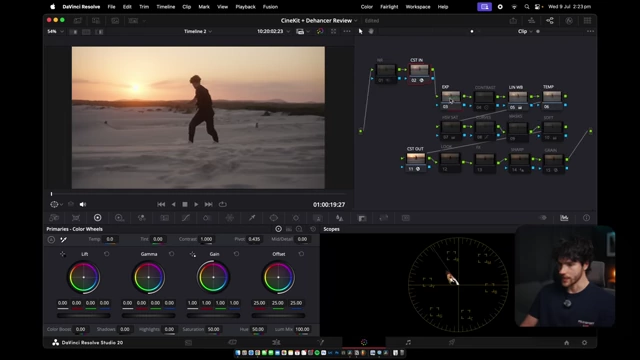Open the Fusion menu
640x360 pixels.
(x=270, y=7)
